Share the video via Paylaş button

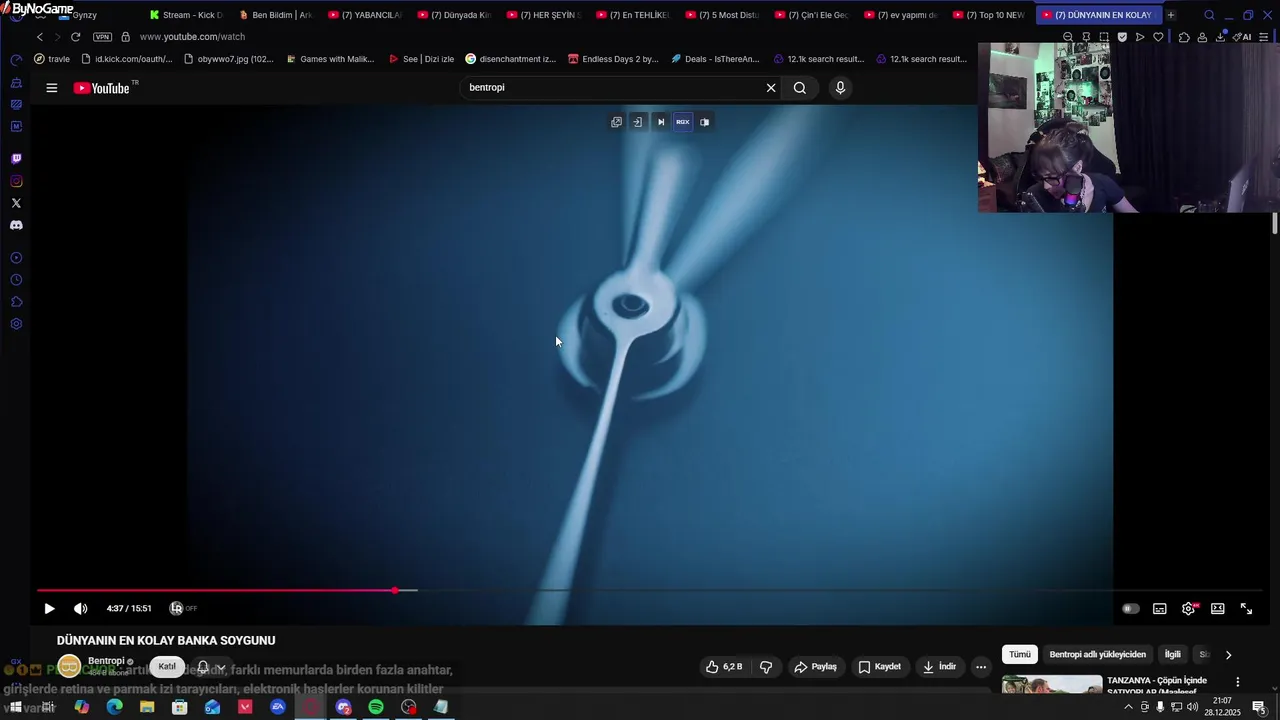(x=815, y=667)
